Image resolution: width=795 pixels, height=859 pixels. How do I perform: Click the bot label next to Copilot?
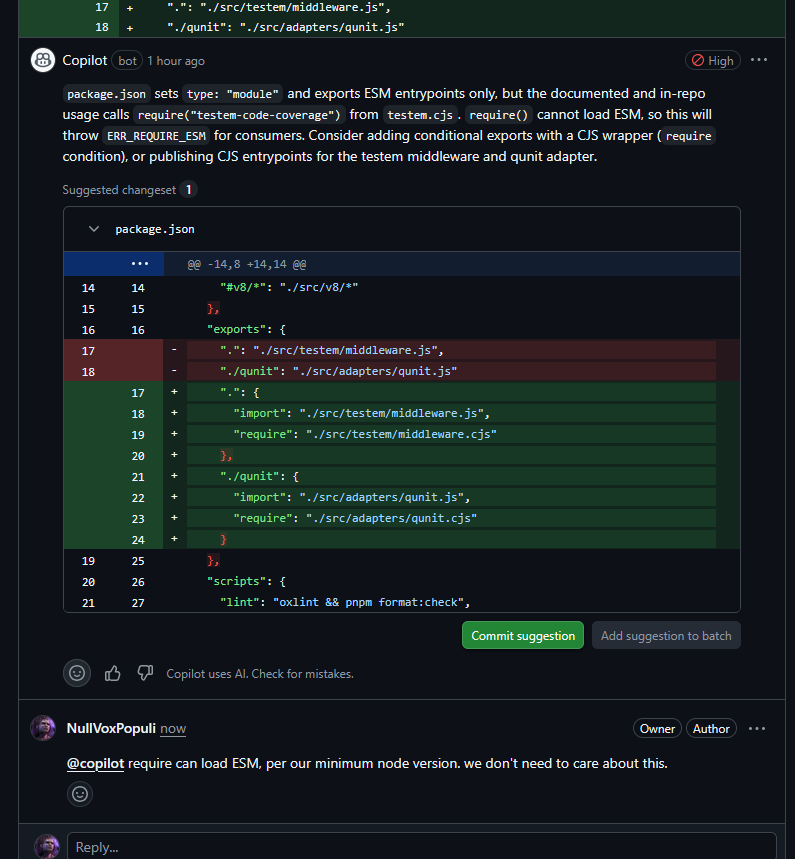[127, 61]
